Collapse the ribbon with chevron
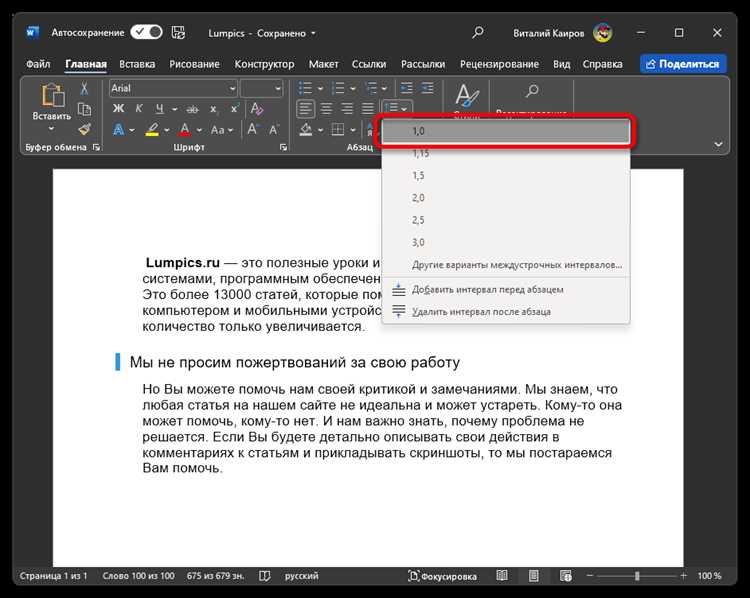Screen dimensions: 750x598 [718, 144]
